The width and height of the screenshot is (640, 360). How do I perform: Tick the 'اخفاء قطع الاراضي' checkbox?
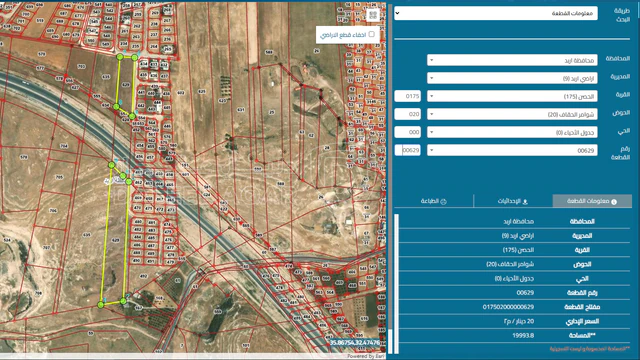371,34
